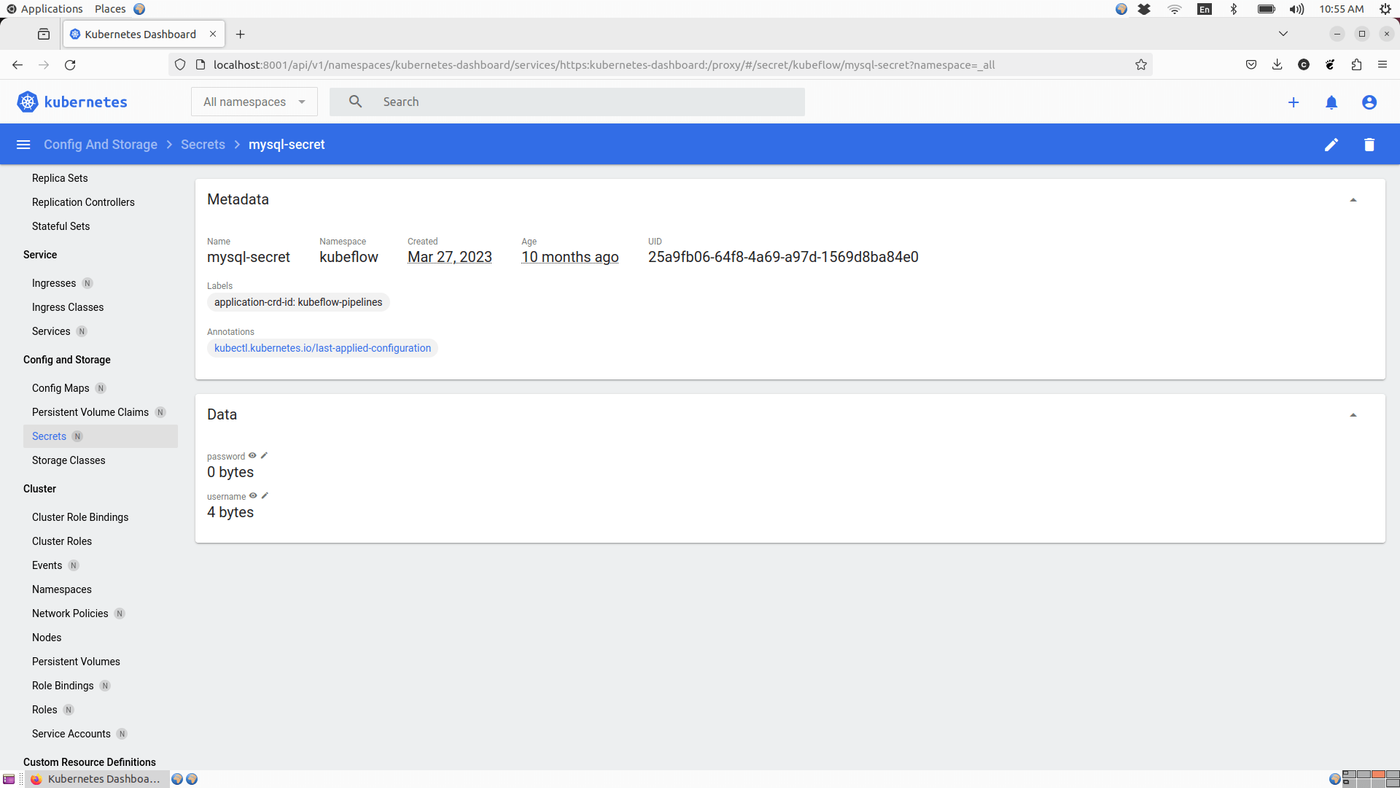The width and height of the screenshot is (1400, 788).
Task: Open Storage Classes in sidebar
Action: pyautogui.click(x=68, y=460)
